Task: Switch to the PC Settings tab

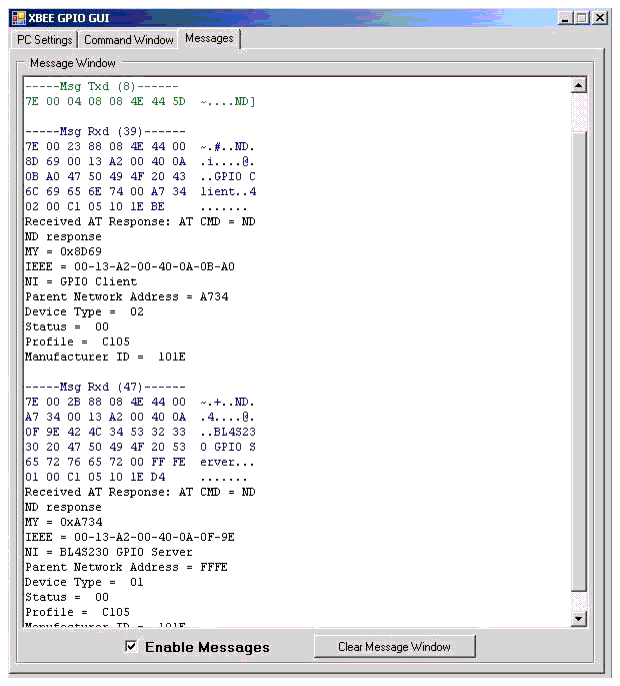Action: pos(44,40)
